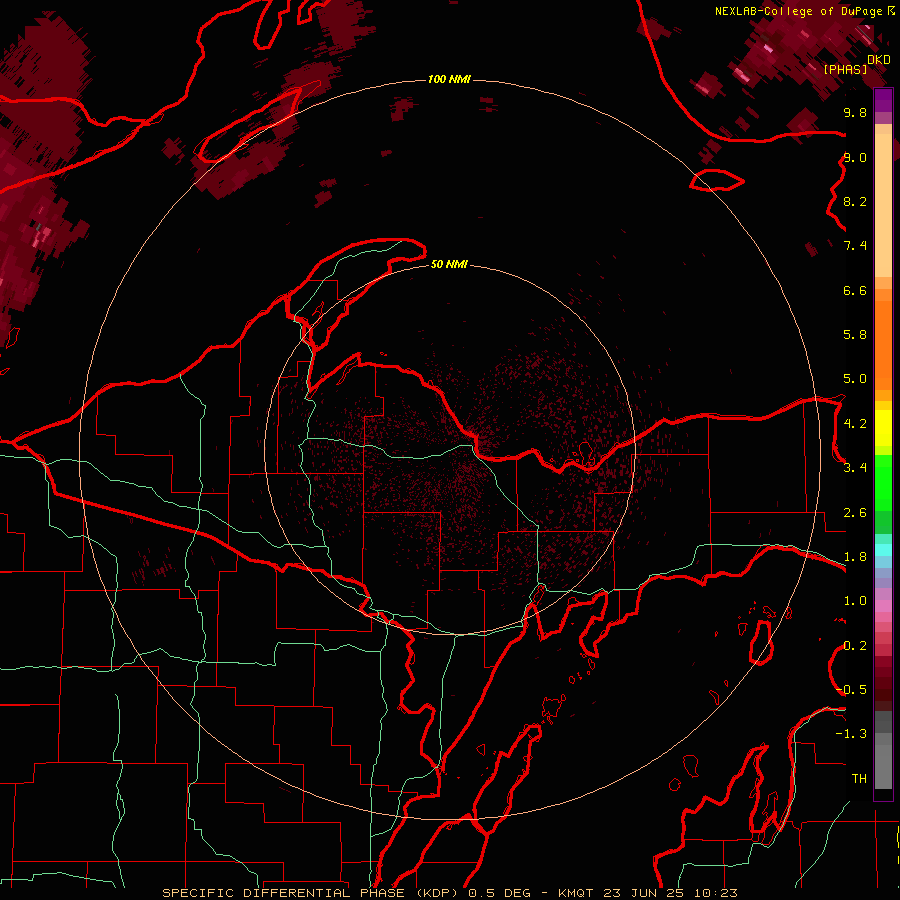Click the yellow segment of the color scale
Screen dimensions: 900x900
(883, 428)
